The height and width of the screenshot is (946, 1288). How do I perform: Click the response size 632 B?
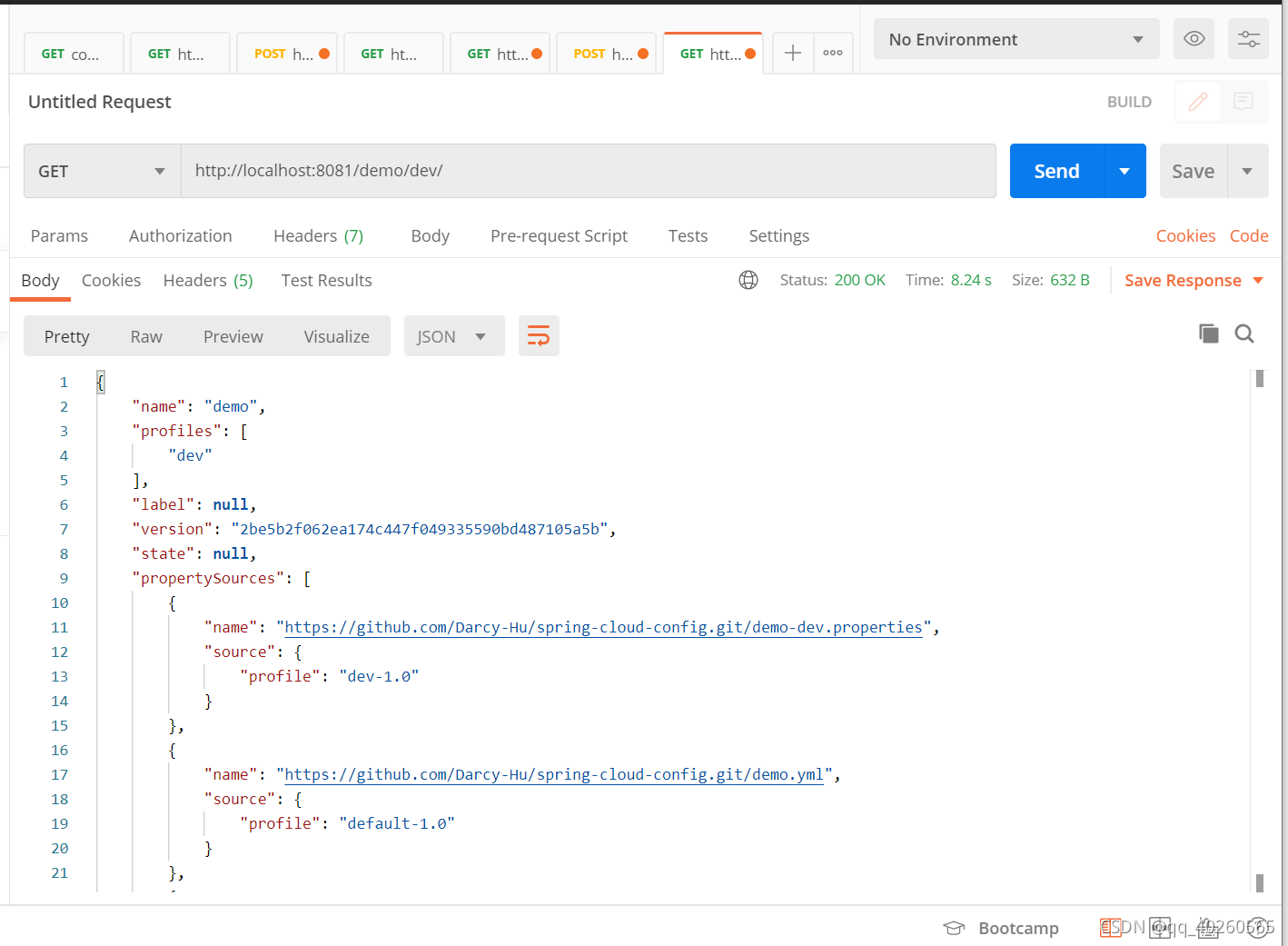(x=1070, y=280)
